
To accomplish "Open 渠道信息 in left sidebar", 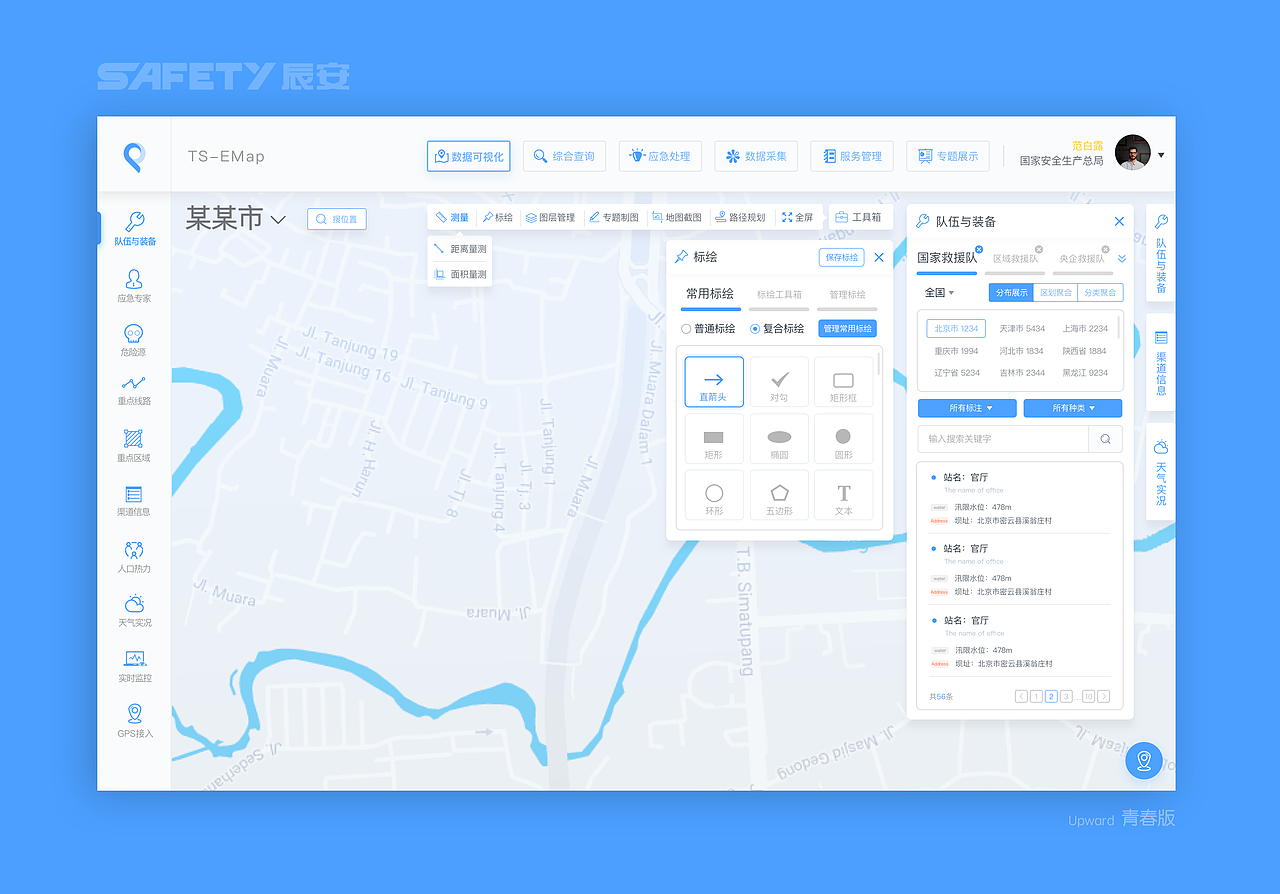I will pos(134,502).
